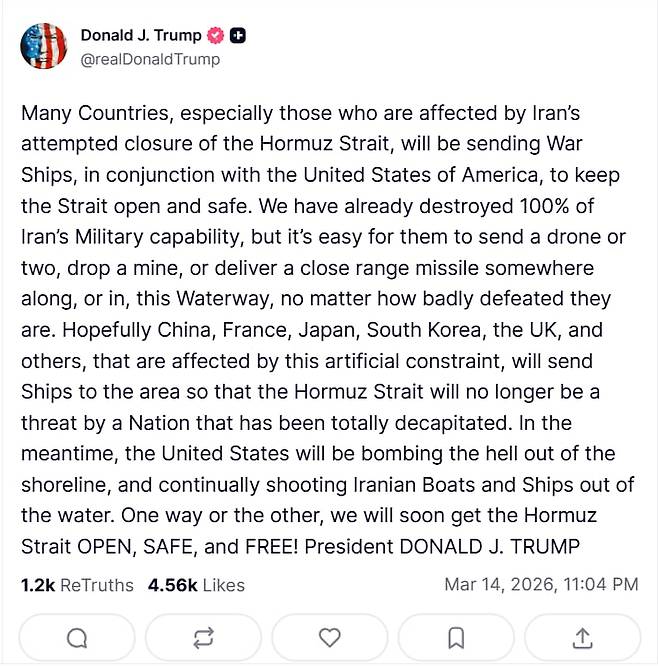The image size is (658, 667).
Task: Click the black plus badge beside name
Action: [x=238, y=36]
